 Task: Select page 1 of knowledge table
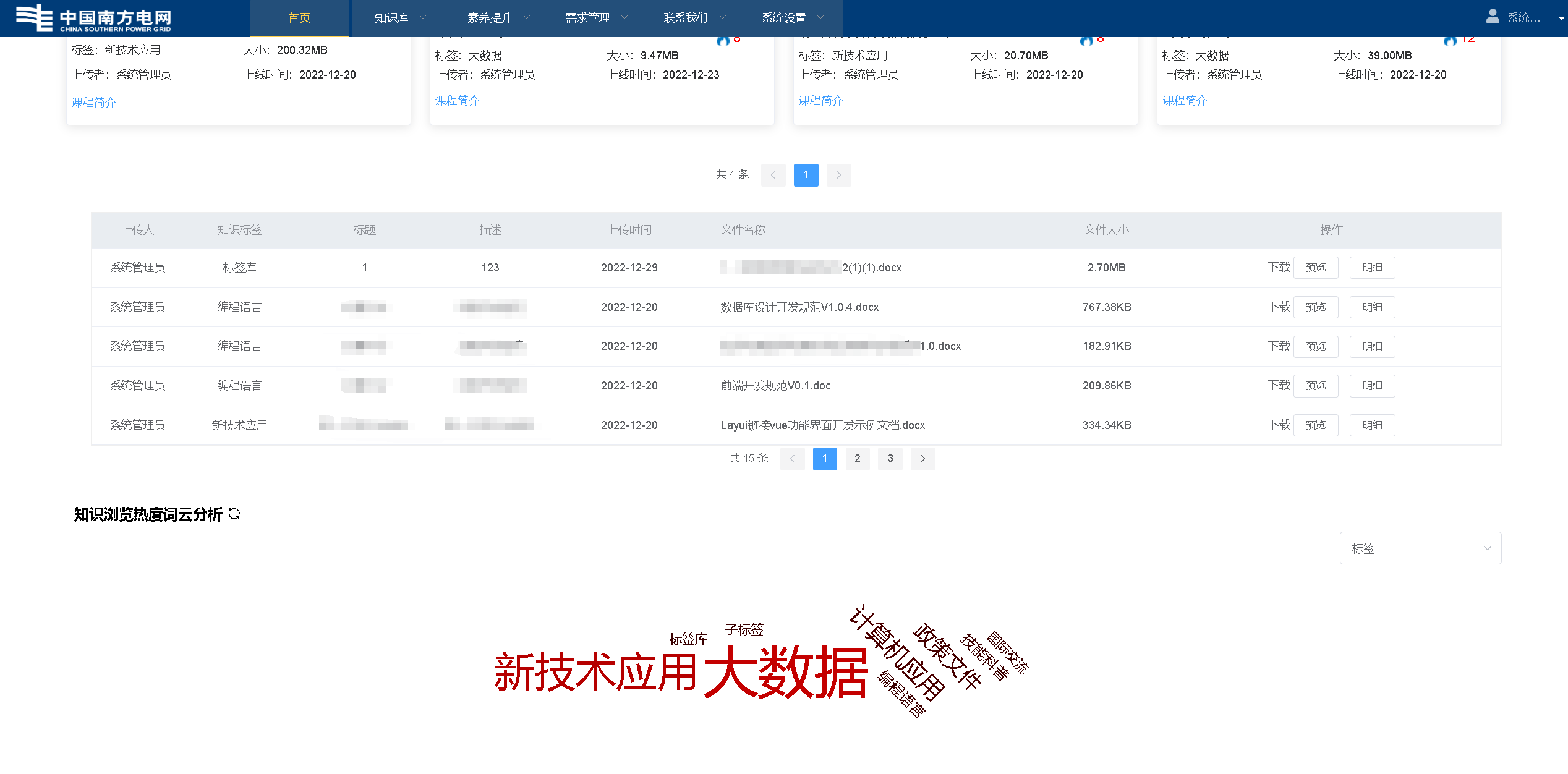pos(825,459)
